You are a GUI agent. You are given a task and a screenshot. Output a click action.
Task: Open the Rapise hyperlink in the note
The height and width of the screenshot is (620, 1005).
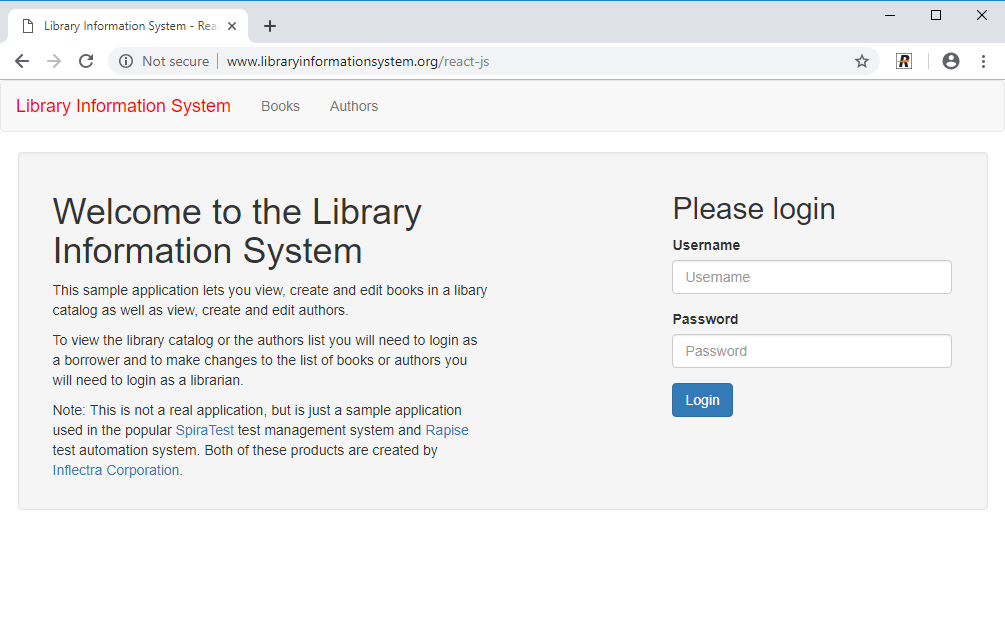(447, 430)
